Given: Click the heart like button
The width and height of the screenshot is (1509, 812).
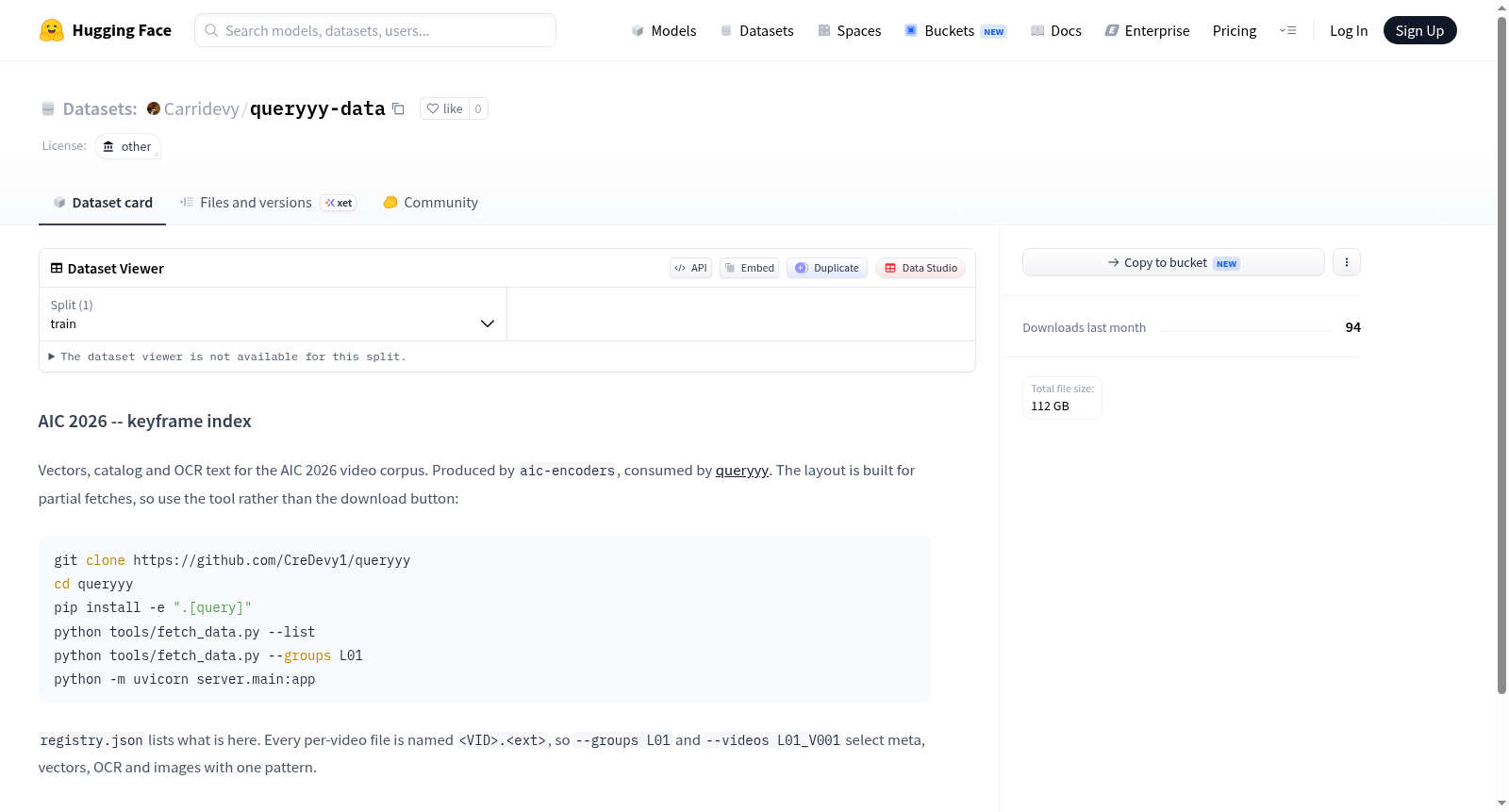Looking at the screenshot, I should point(444,108).
